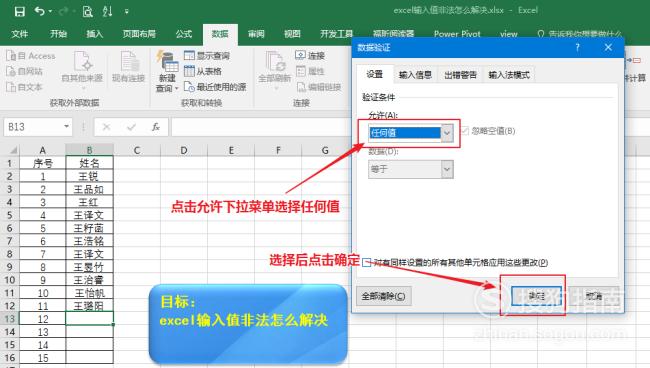
Task: Toggle apply changes to all same-setting cells checkbox
Action: 366,262
